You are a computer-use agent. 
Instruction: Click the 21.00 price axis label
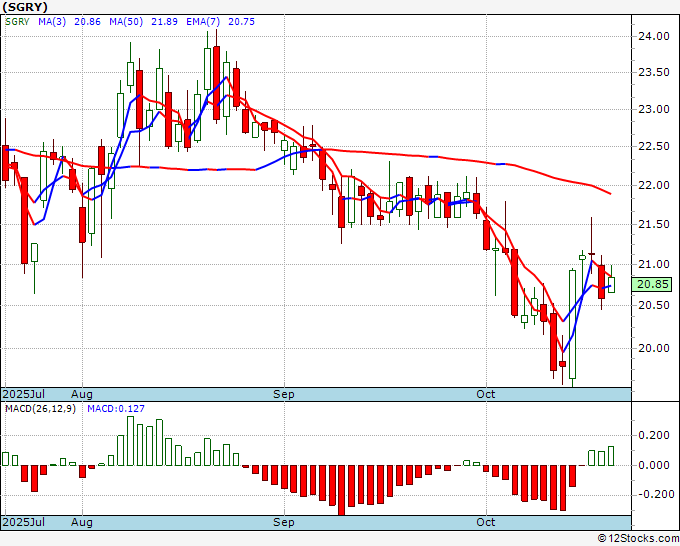coord(654,264)
